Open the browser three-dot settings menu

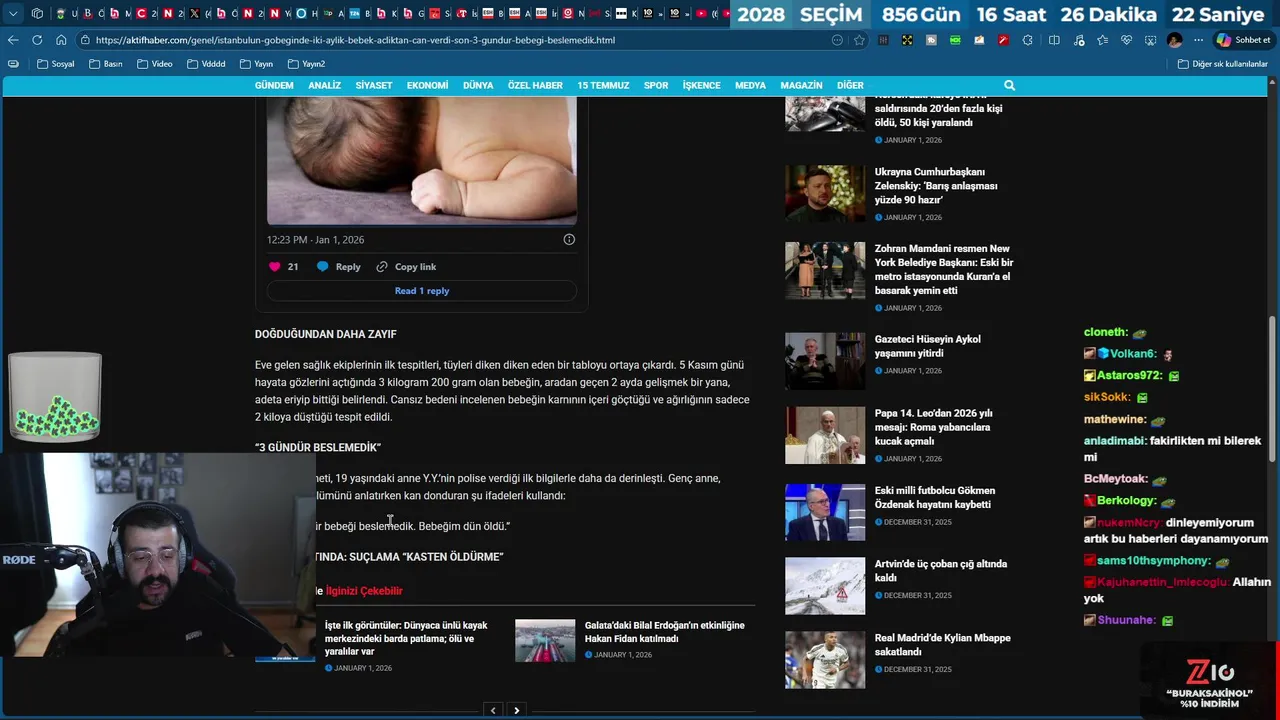[x=1198, y=40]
